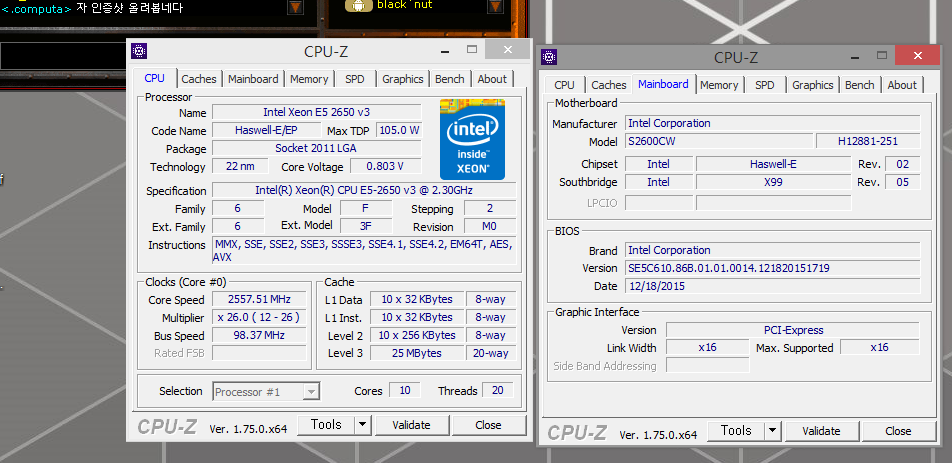Select the CPU tab in left CPU-Z window
Viewport: 952px width, 463px height.
click(x=154, y=78)
